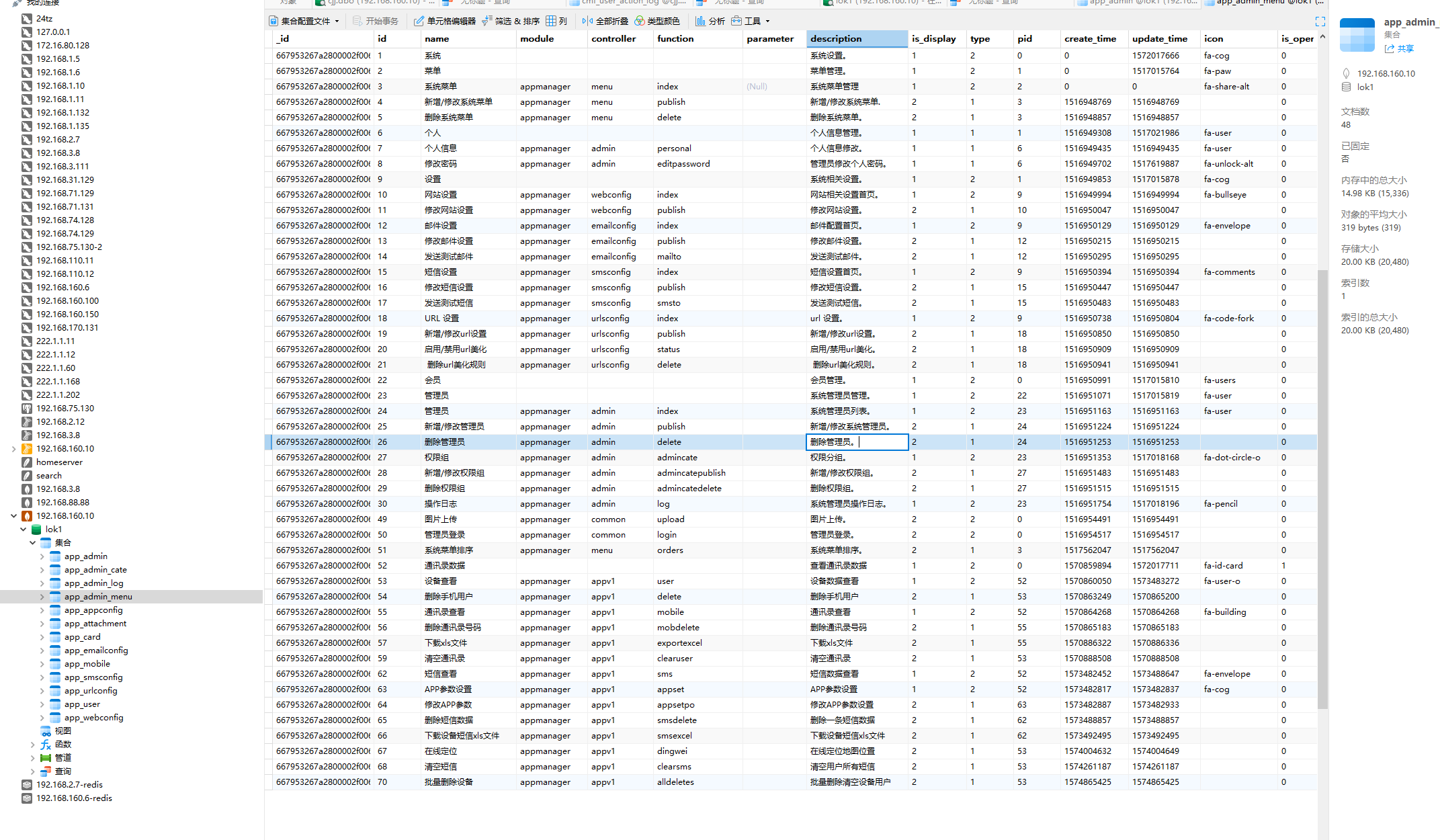Click the vertical scrollbar of the data grid
This screenshot has height=840, width=1440.
tap(1322, 489)
